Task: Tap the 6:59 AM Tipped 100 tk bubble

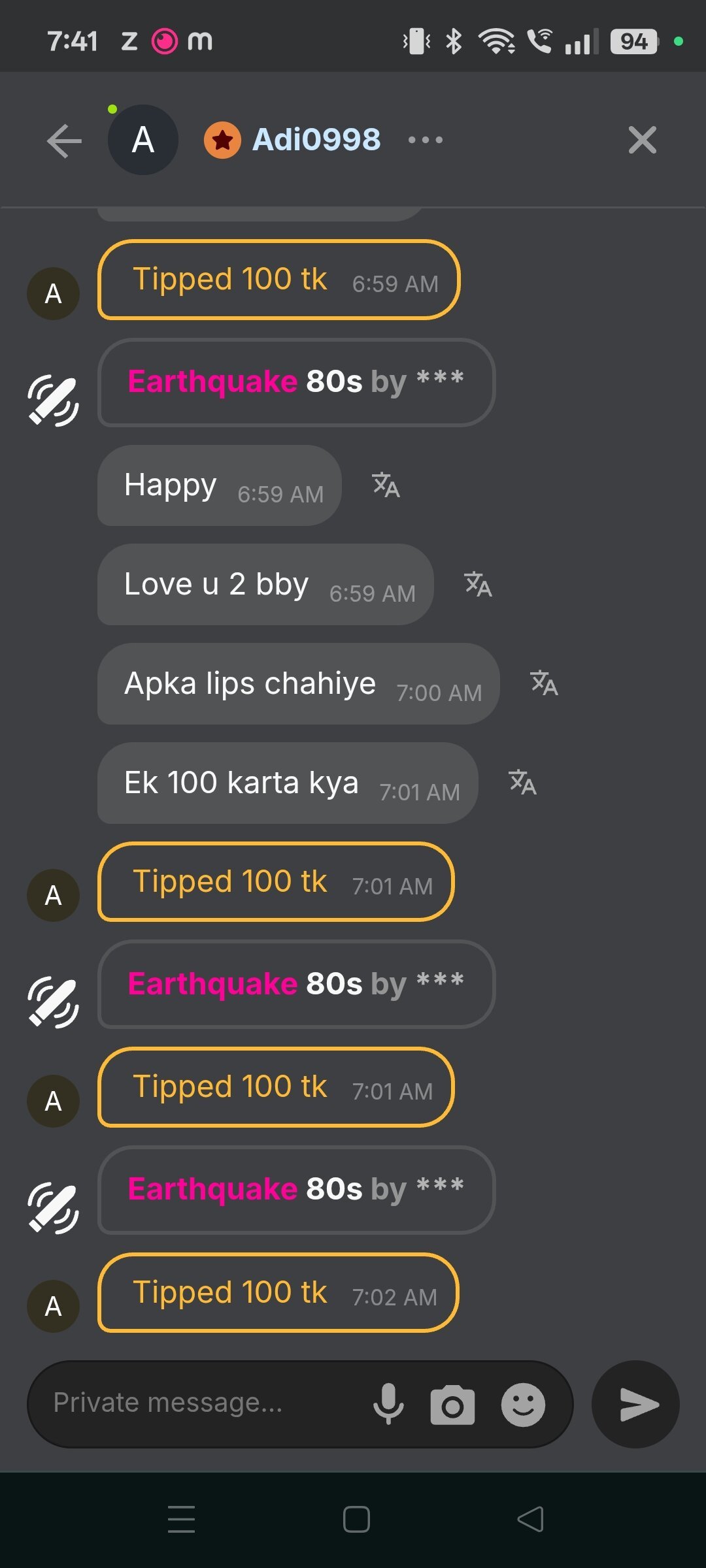Action: click(278, 280)
